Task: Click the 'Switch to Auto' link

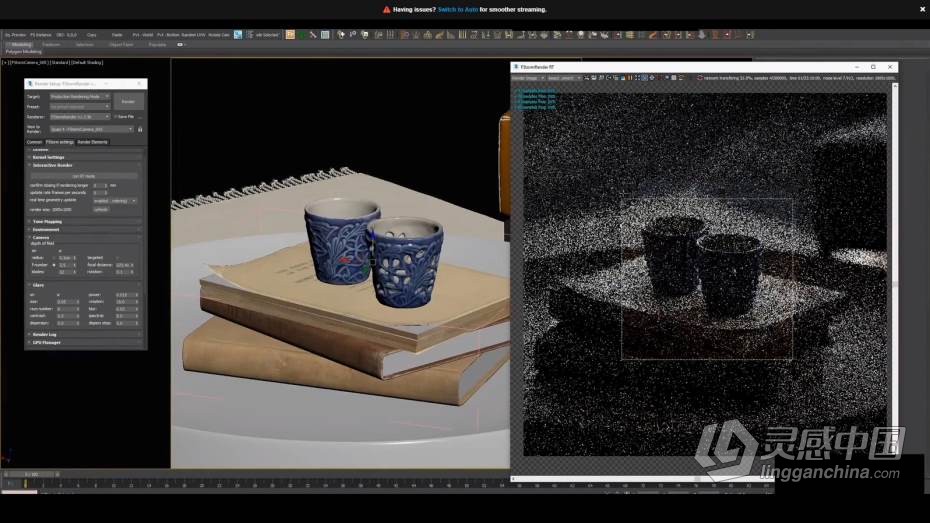Action: click(457, 9)
